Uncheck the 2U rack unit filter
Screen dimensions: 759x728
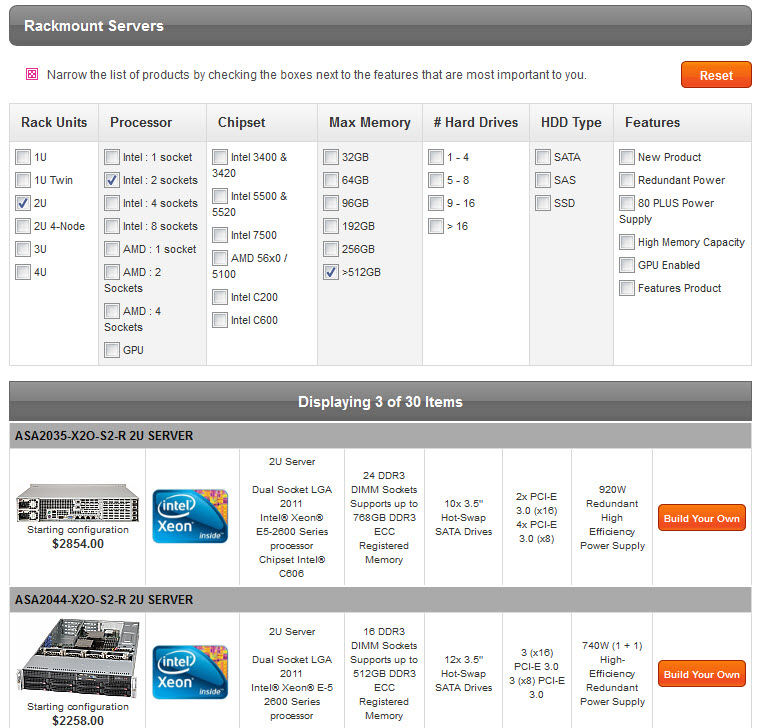click(23, 203)
